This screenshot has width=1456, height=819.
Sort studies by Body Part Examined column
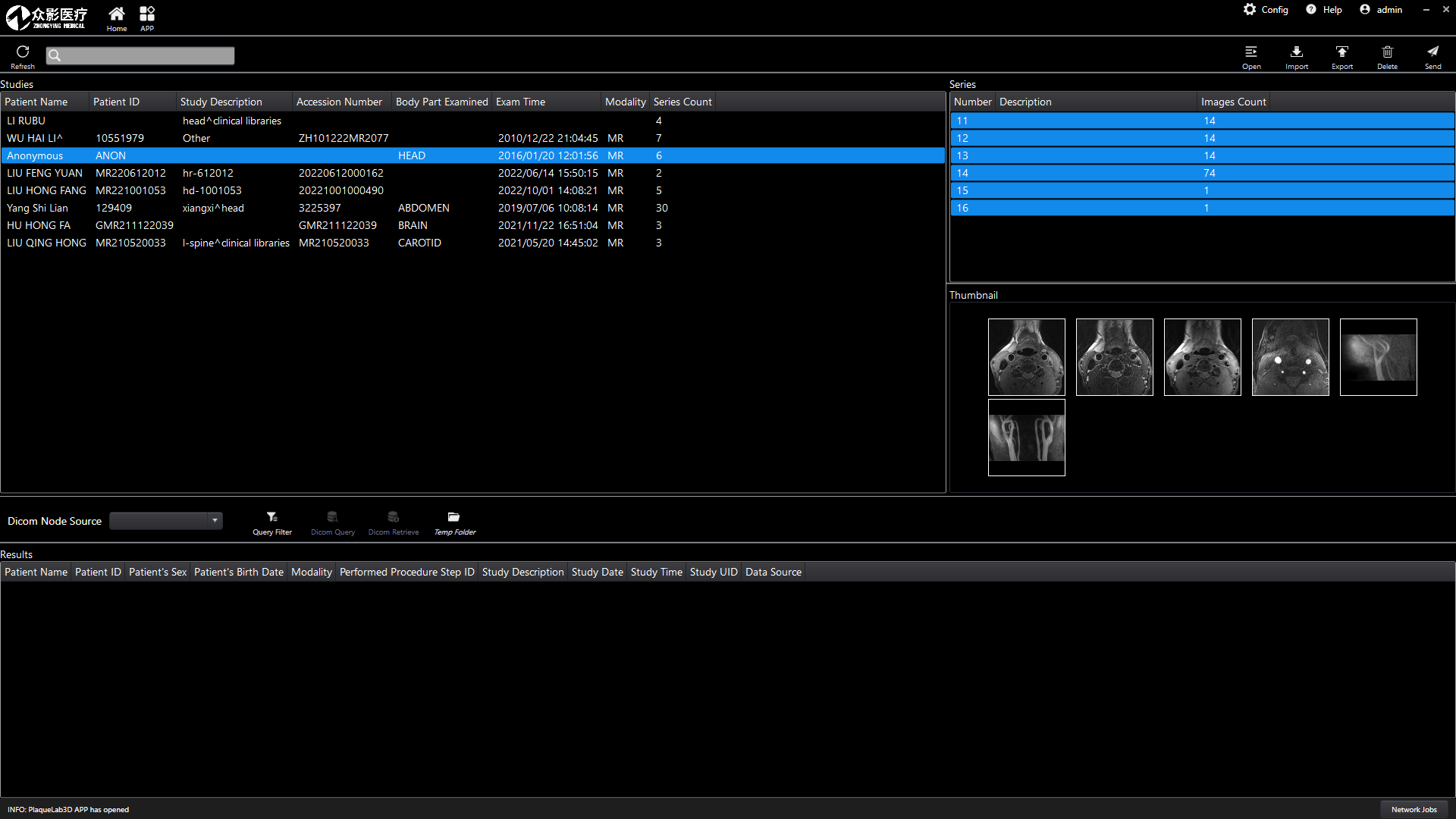442,102
